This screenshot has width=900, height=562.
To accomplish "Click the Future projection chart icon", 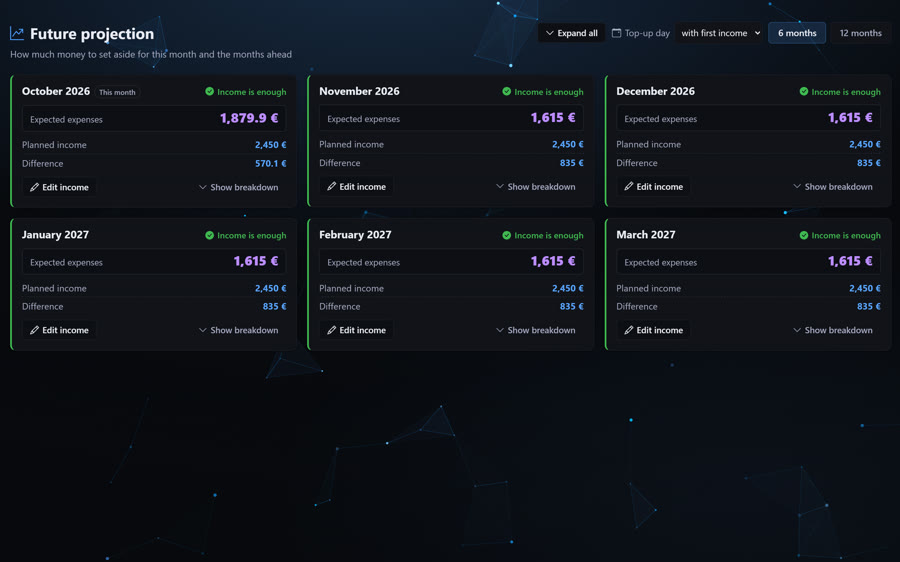I will click(17, 34).
